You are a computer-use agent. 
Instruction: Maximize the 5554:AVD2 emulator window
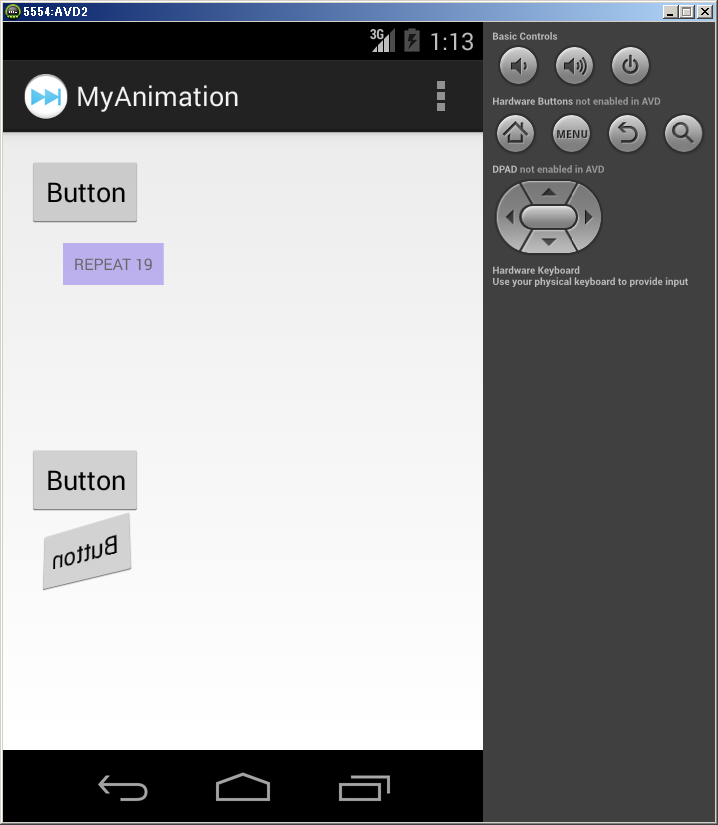point(686,12)
